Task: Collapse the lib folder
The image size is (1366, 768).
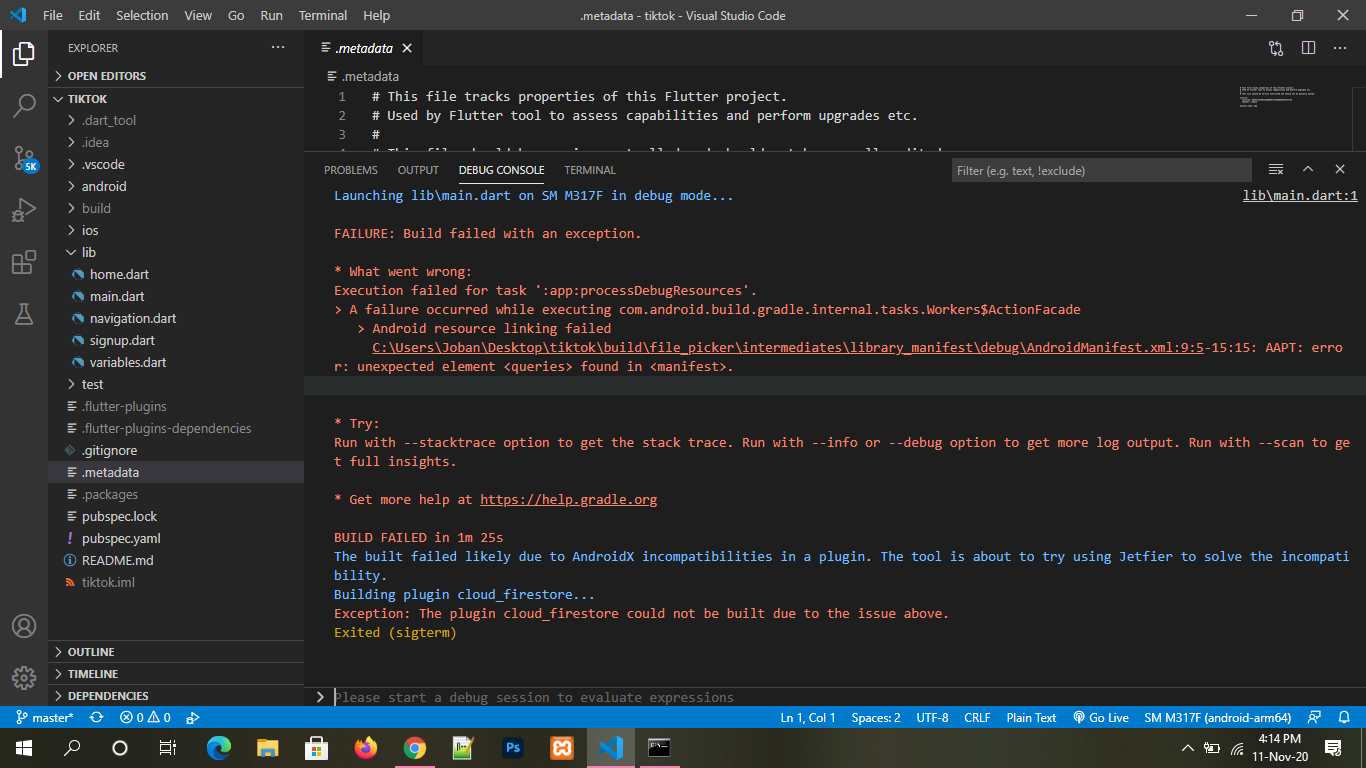Action: [x=176, y=252]
